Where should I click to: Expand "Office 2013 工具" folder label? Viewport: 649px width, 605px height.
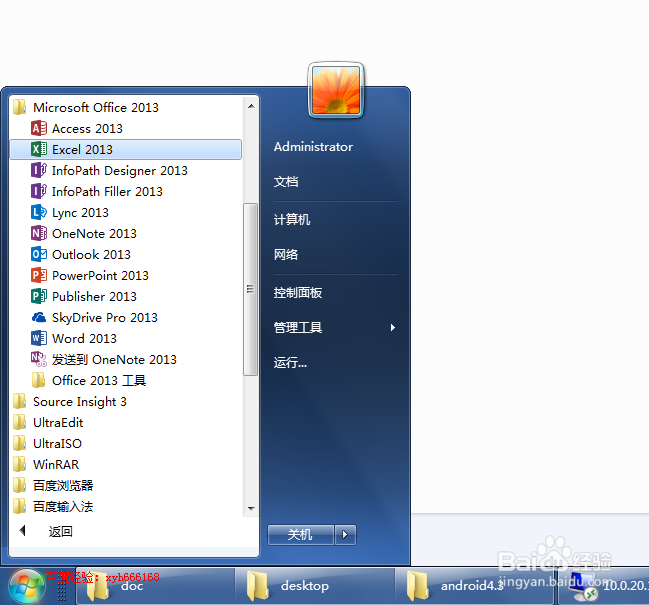(x=99, y=381)
